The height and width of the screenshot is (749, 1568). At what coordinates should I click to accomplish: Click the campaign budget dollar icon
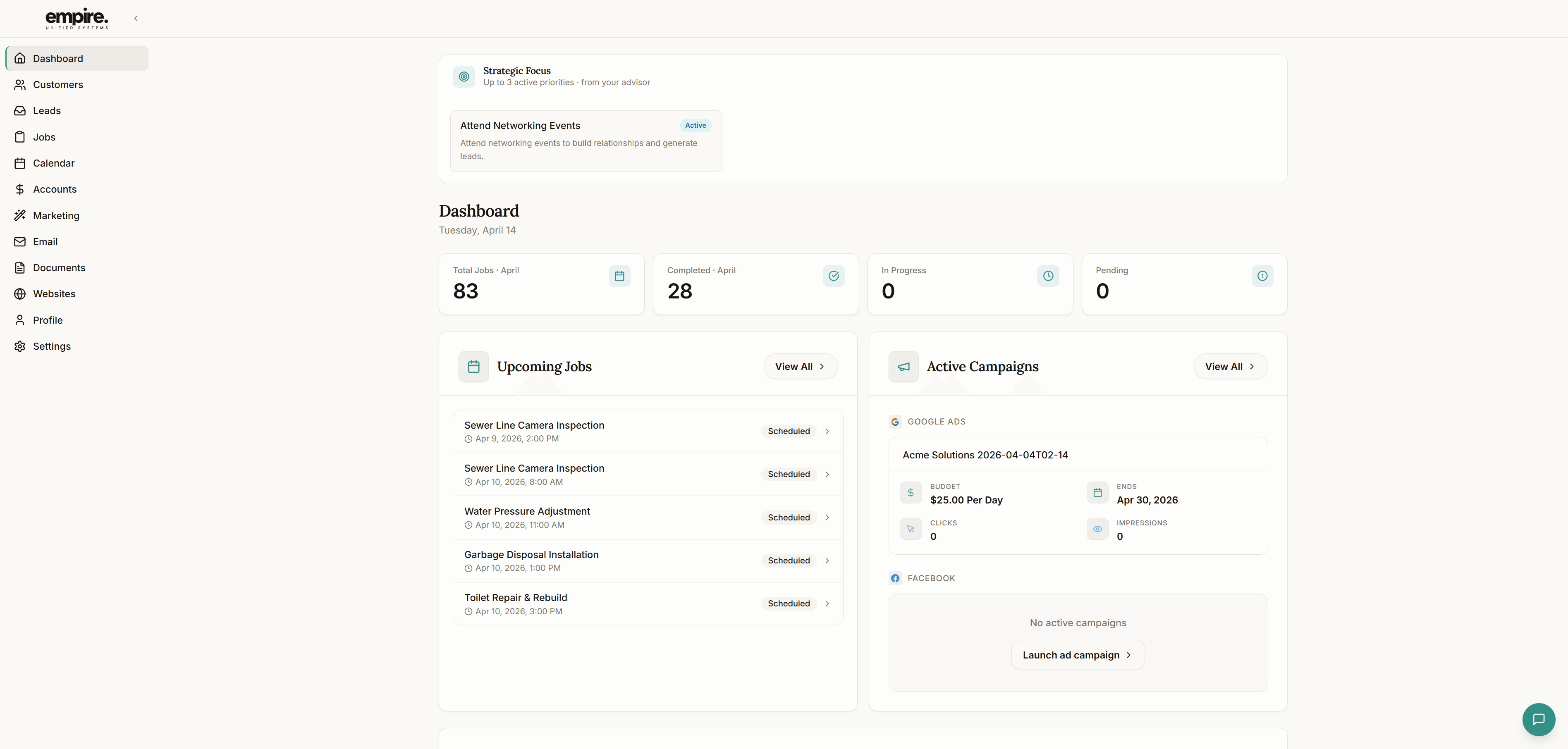click(x=911, y=493)
